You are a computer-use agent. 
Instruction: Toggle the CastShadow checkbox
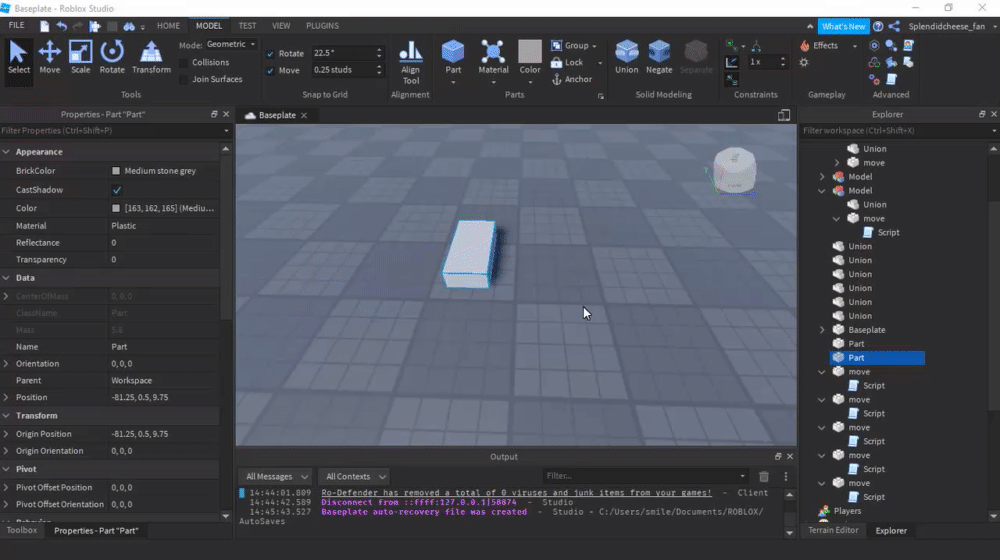click(117, 190)
